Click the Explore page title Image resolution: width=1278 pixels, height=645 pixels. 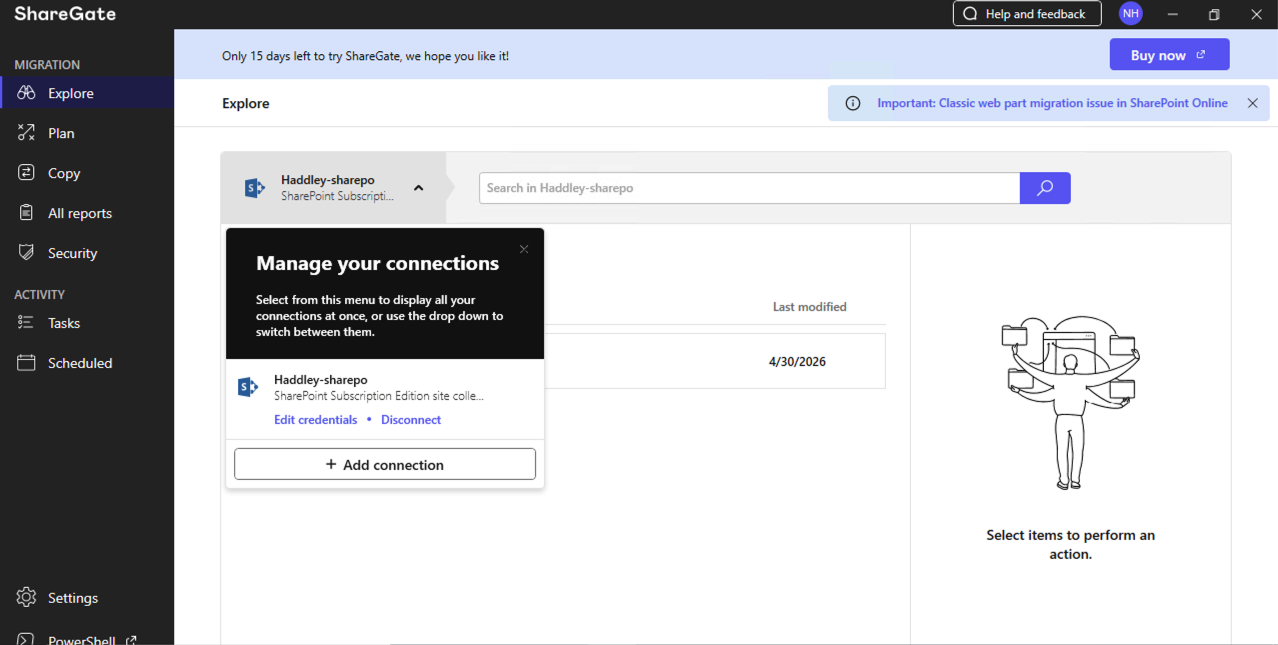(x=246, y=103)
